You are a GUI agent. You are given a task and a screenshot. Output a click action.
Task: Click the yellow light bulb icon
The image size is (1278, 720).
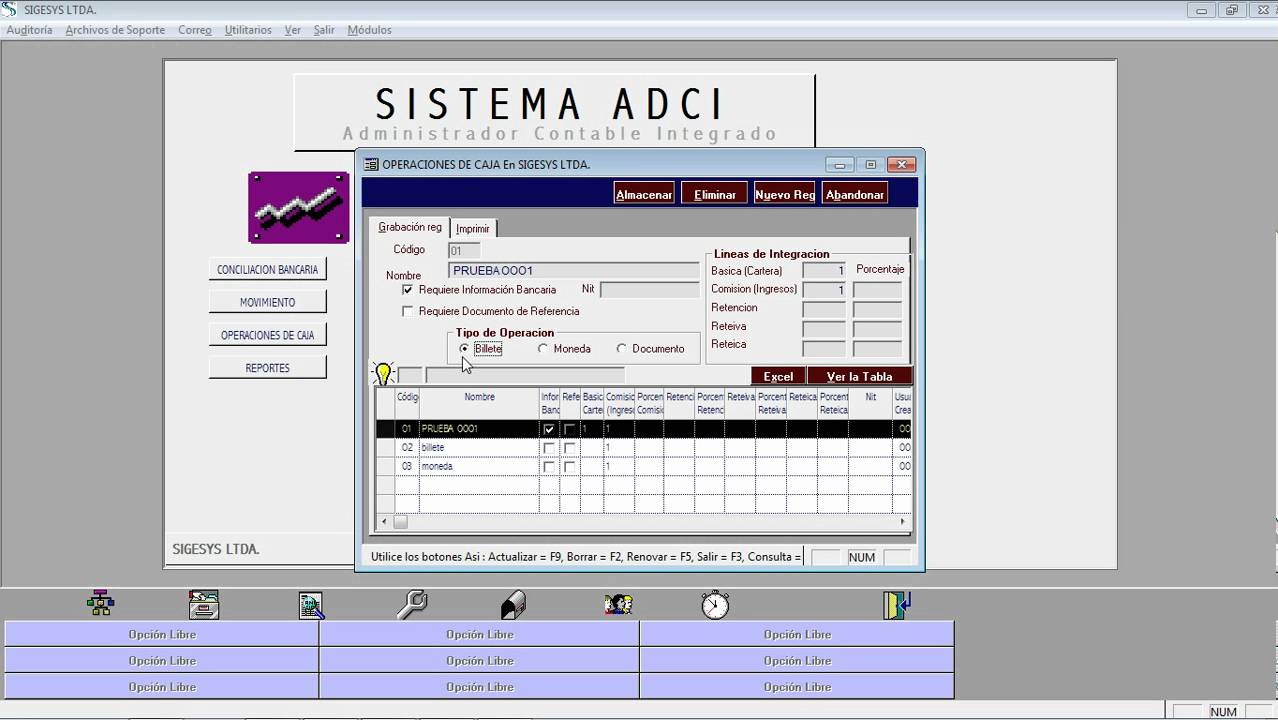coord(383,374)
